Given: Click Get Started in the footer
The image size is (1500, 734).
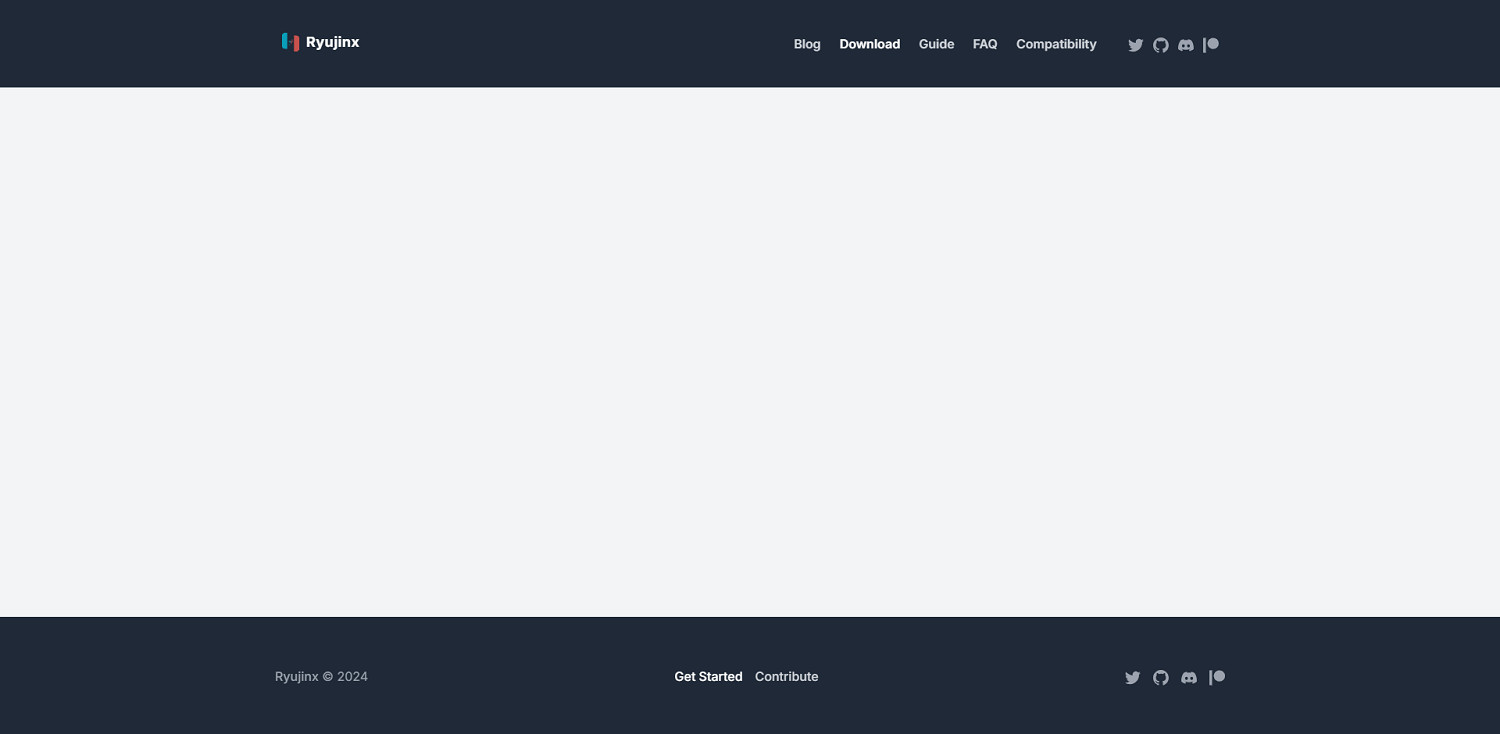Looking at the screenshot, I should pos(708,677).
